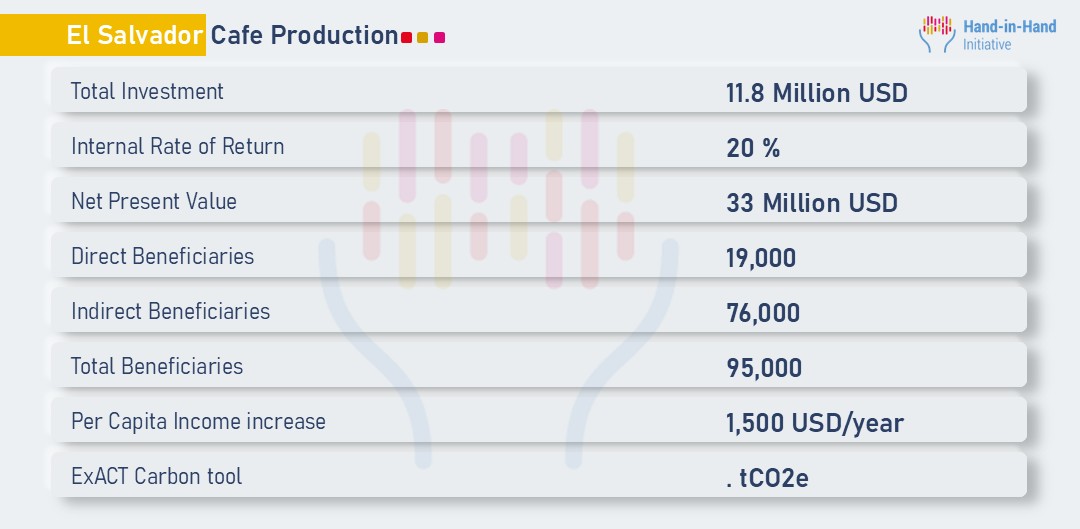Select the yellow El Salvador title banner
The width and height of the screenshot is (1080, 529).
tap(104, 35)
